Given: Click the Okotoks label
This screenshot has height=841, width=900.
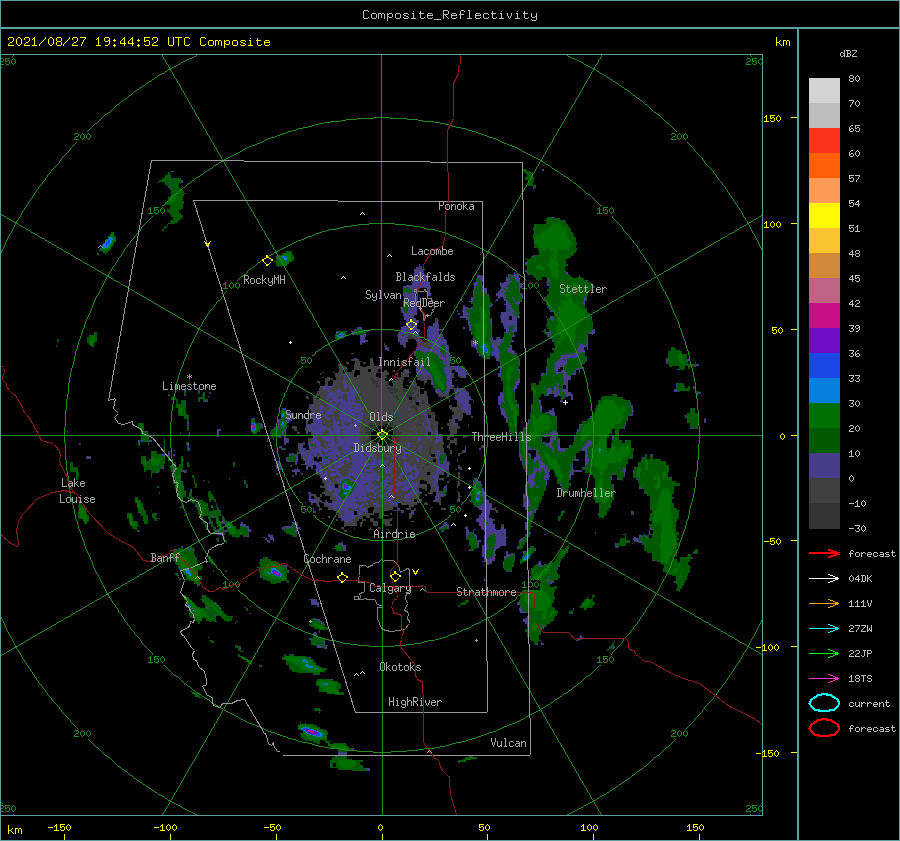Looking at the screenshot, I should point(400,667).
